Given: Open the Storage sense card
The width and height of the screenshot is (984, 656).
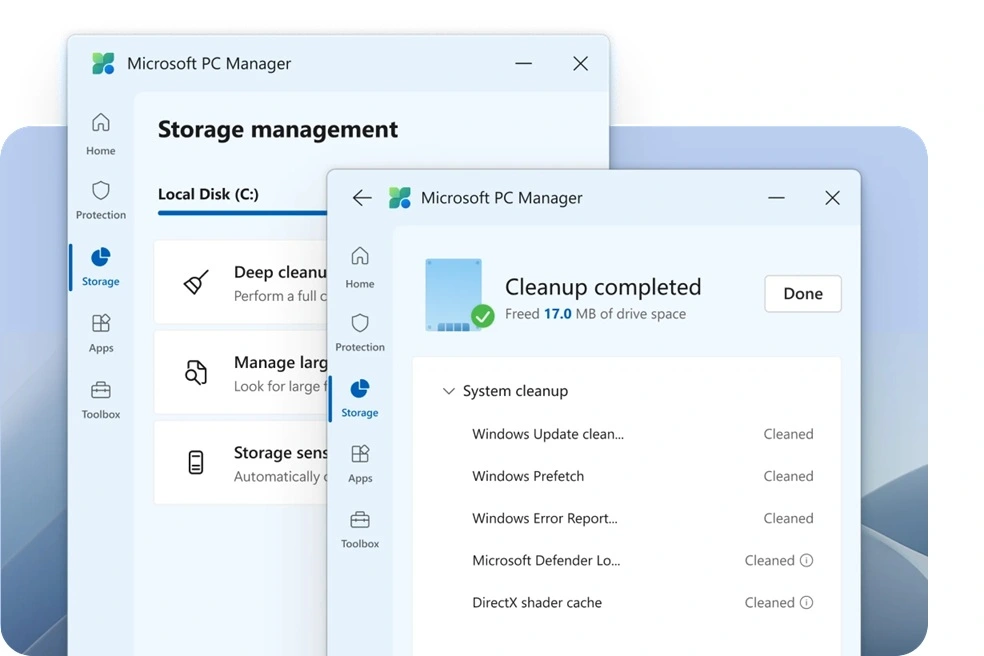Looking at the screenshot, I should (241, 463).
